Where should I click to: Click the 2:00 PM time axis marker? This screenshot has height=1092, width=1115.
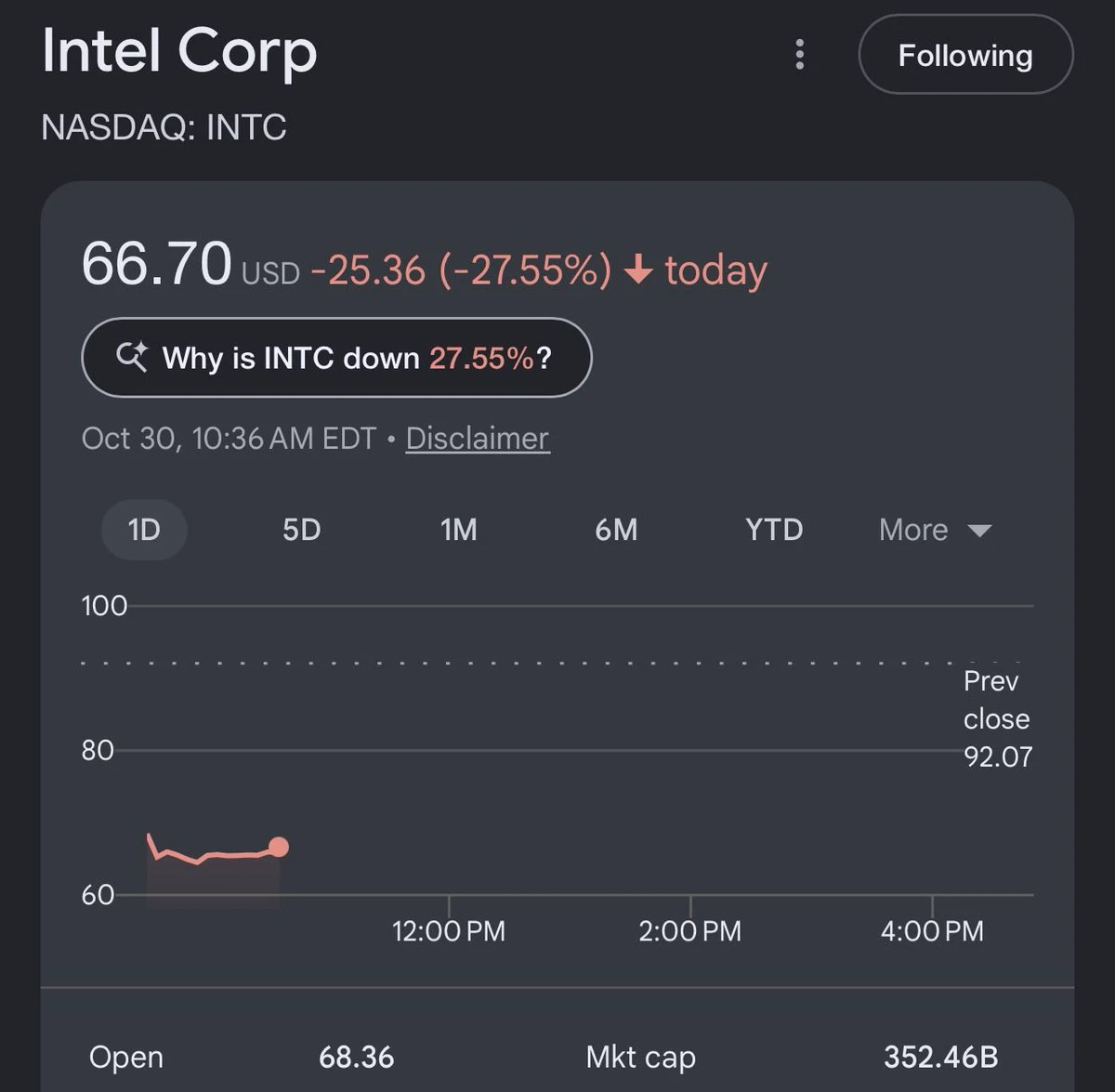[690, 931]
